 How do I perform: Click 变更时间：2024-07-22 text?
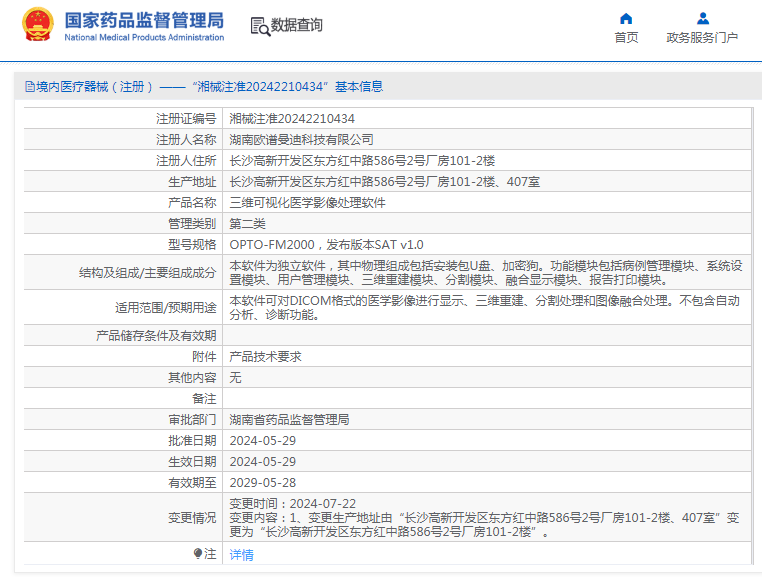click(293, 504)
